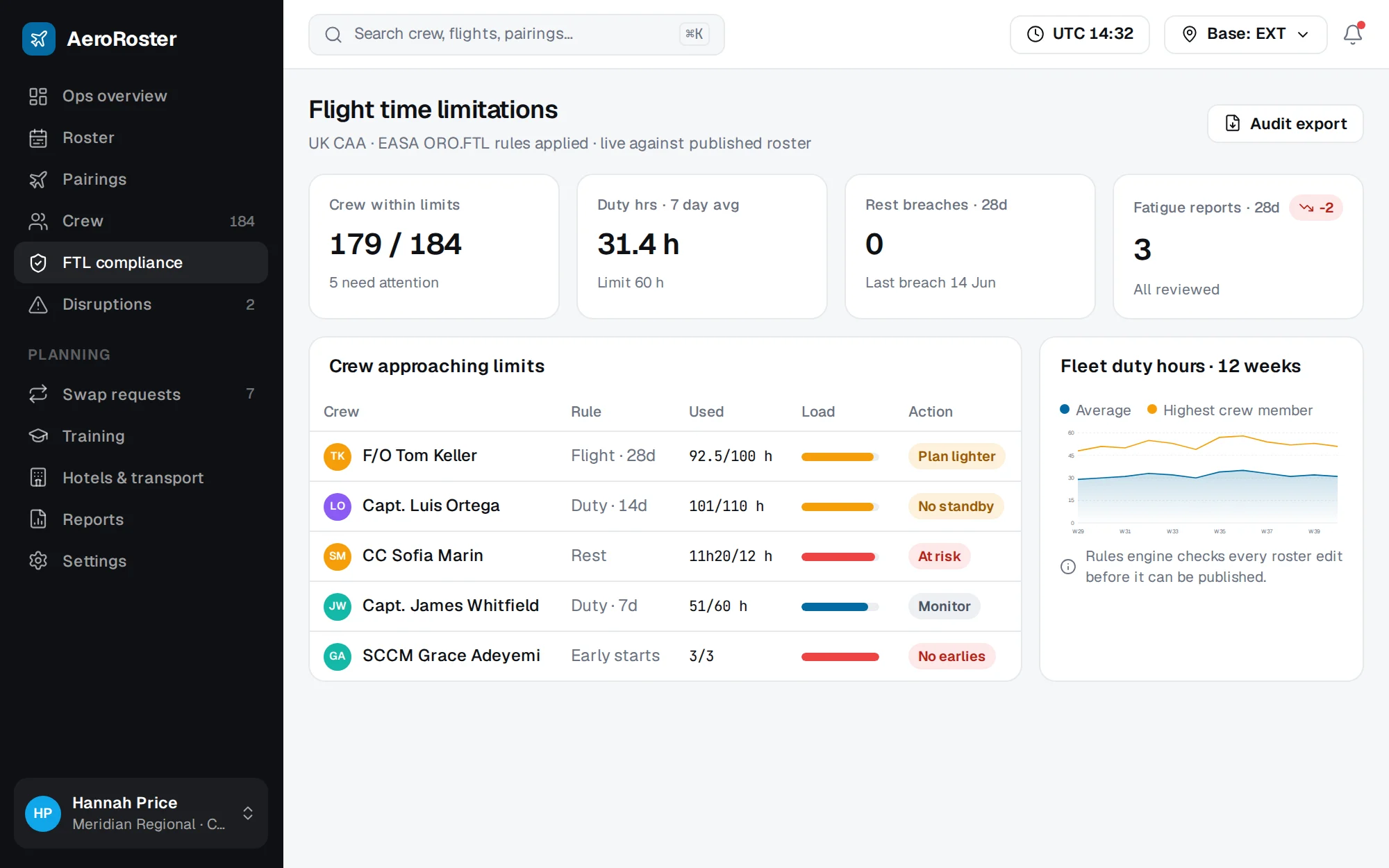The image size is (1389, 868).
Task: Click the search magnifier icon
Action: 333,35
